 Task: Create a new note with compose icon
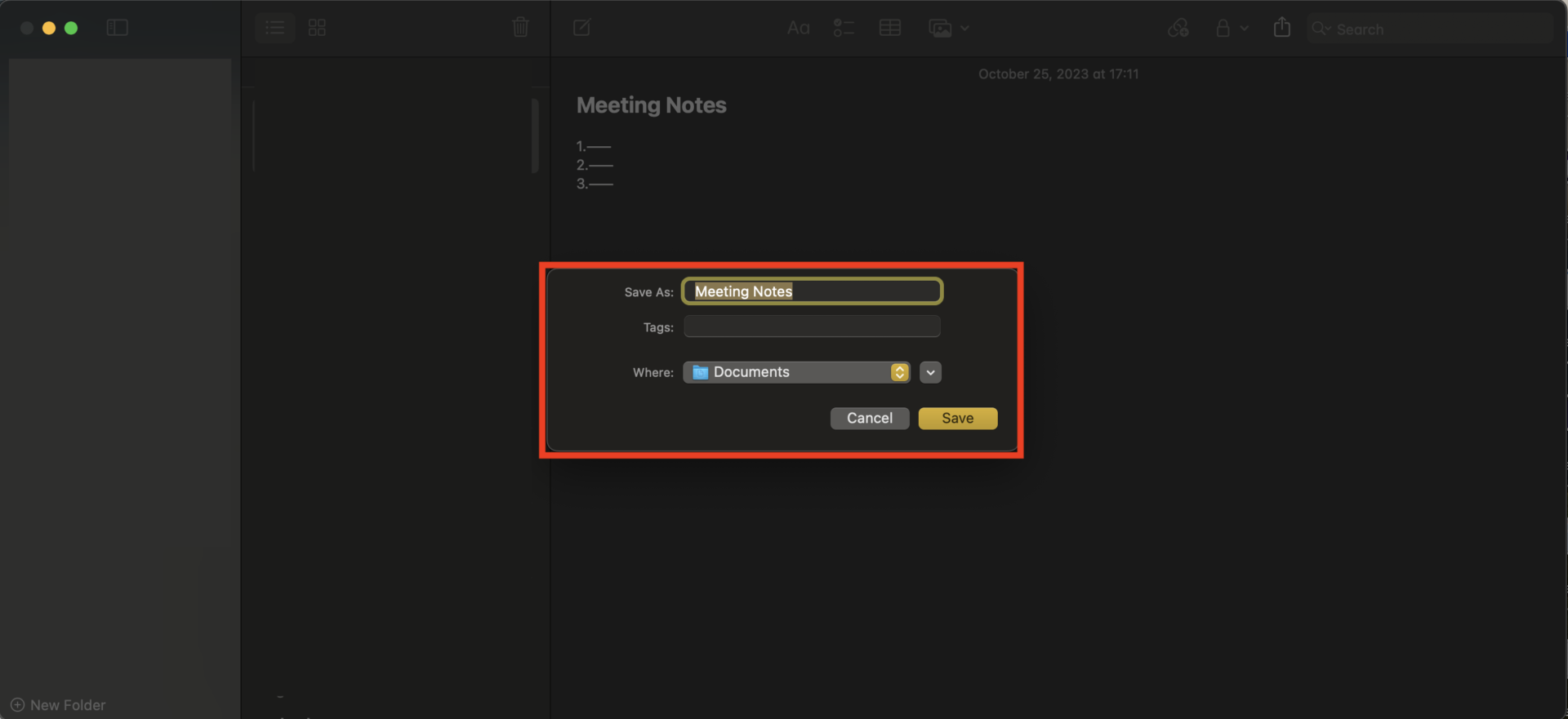point(581,28)
